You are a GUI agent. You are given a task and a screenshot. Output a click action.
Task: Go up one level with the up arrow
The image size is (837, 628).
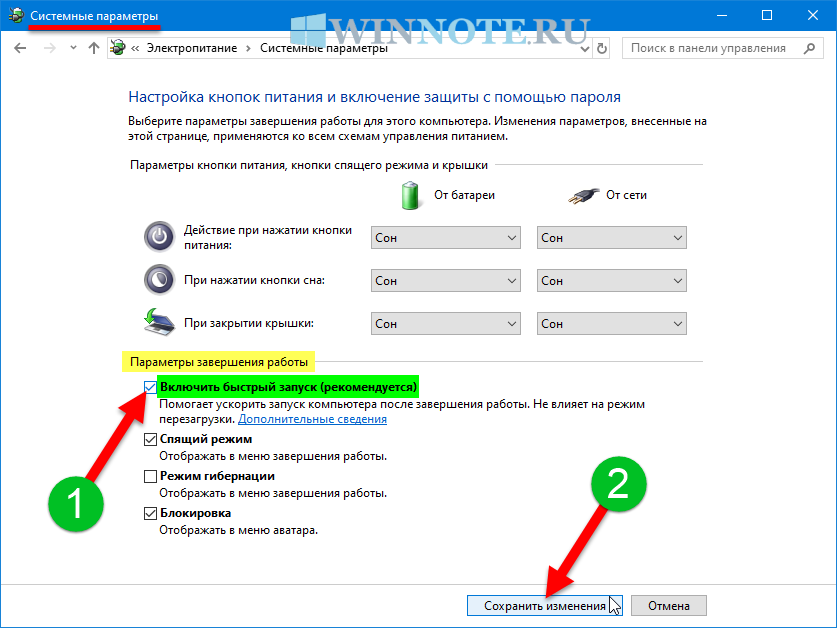point(94,48)
